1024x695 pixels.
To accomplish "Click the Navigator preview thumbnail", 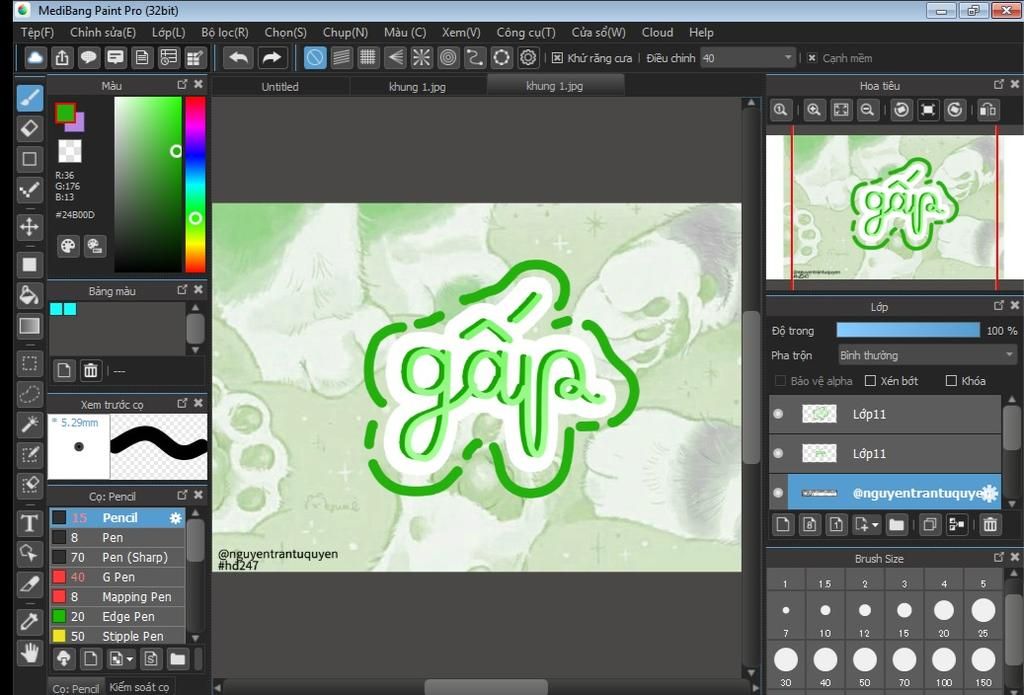I will click(895, 208).
